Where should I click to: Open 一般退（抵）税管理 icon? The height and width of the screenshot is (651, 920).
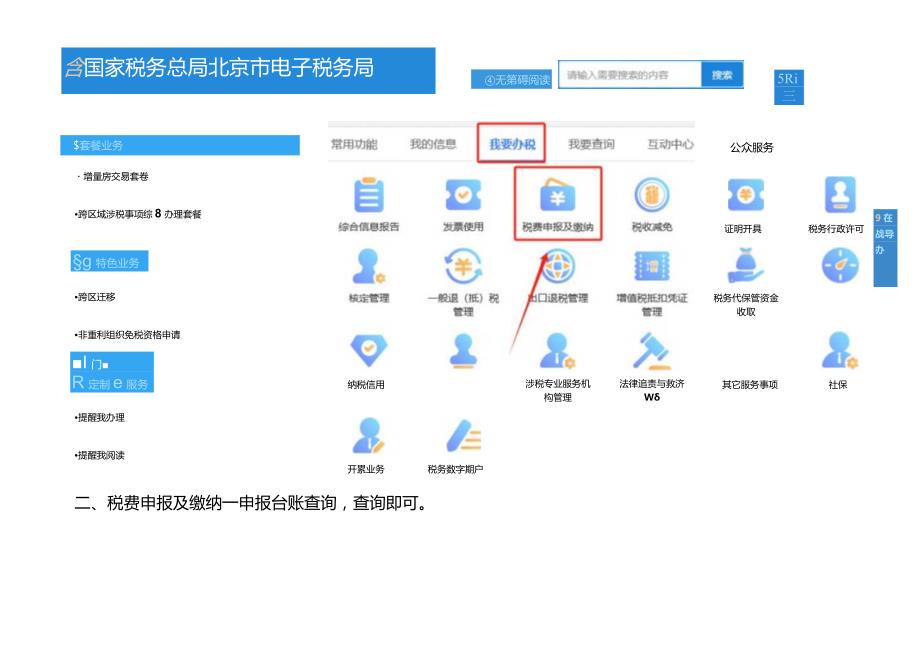463,266
